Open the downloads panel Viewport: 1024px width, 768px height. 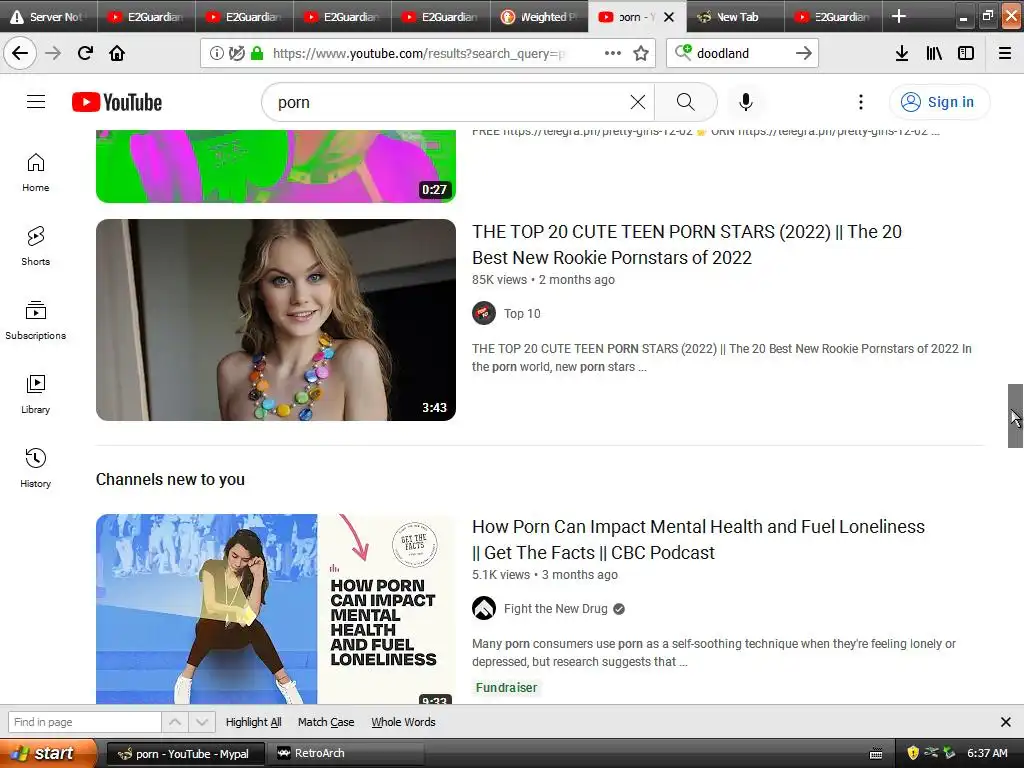(901, 53)
